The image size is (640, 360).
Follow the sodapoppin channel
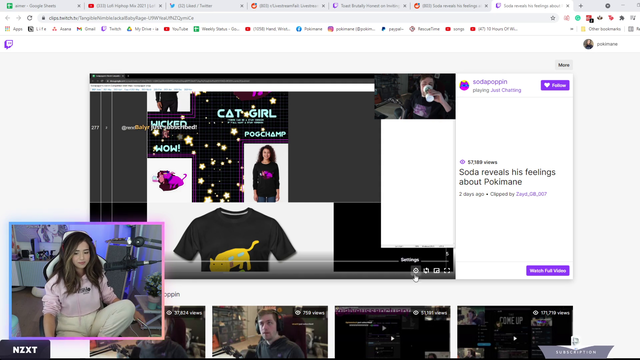point(555,85)
